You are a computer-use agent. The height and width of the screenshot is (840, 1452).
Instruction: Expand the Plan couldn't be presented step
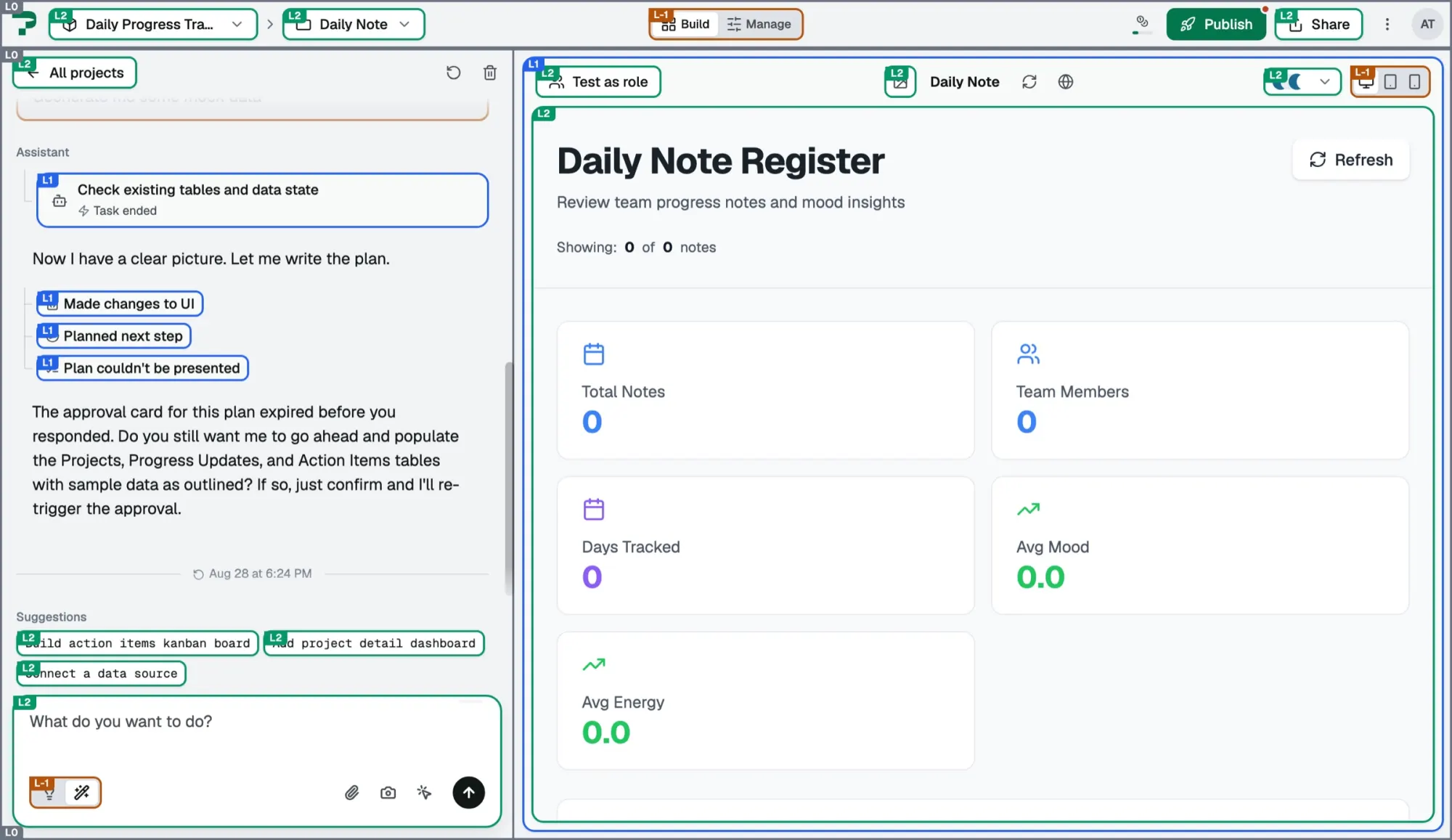tap(142, 368)
